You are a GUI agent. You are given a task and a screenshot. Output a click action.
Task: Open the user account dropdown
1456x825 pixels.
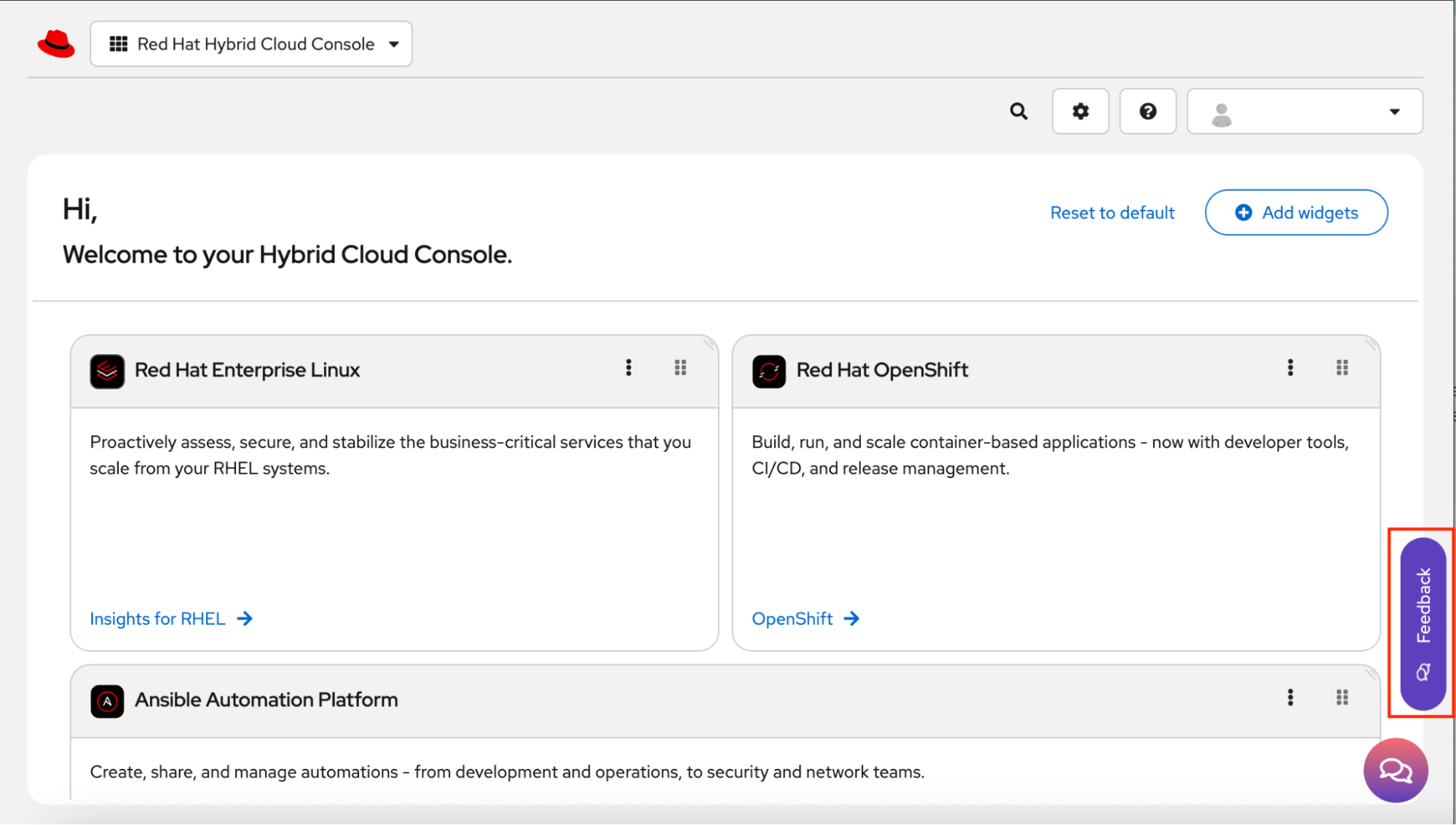coord(1304,112)
